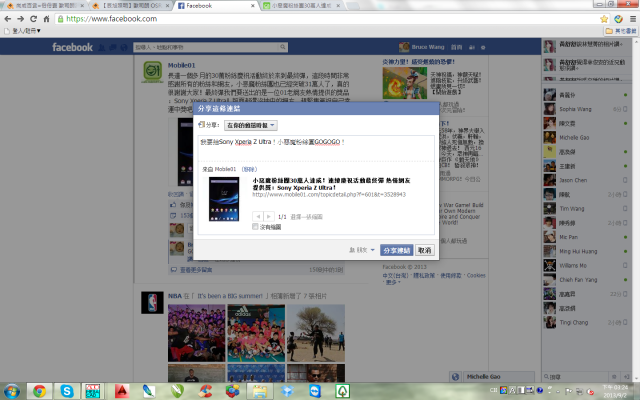Click the NBA page logo in news feed

[x=152, y=302]
